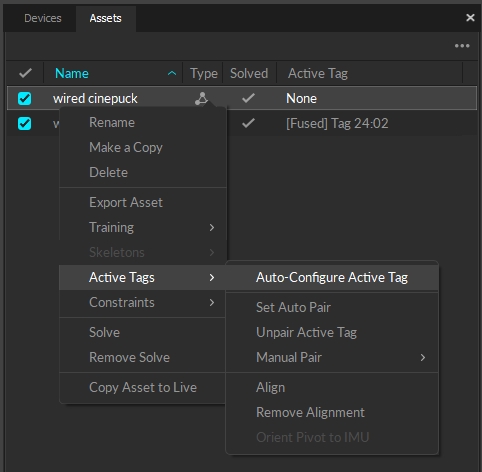Uncheck the second asset's checkbox
This screenshot has height=472, width=482.
tap(25, 124)
